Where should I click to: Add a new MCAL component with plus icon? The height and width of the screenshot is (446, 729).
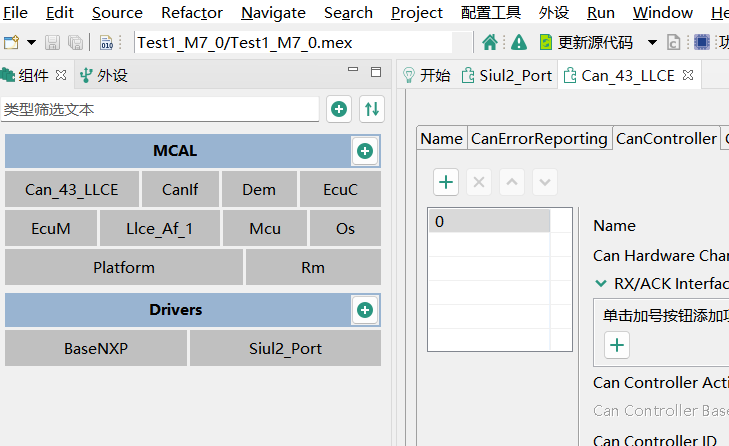point(365,151)
